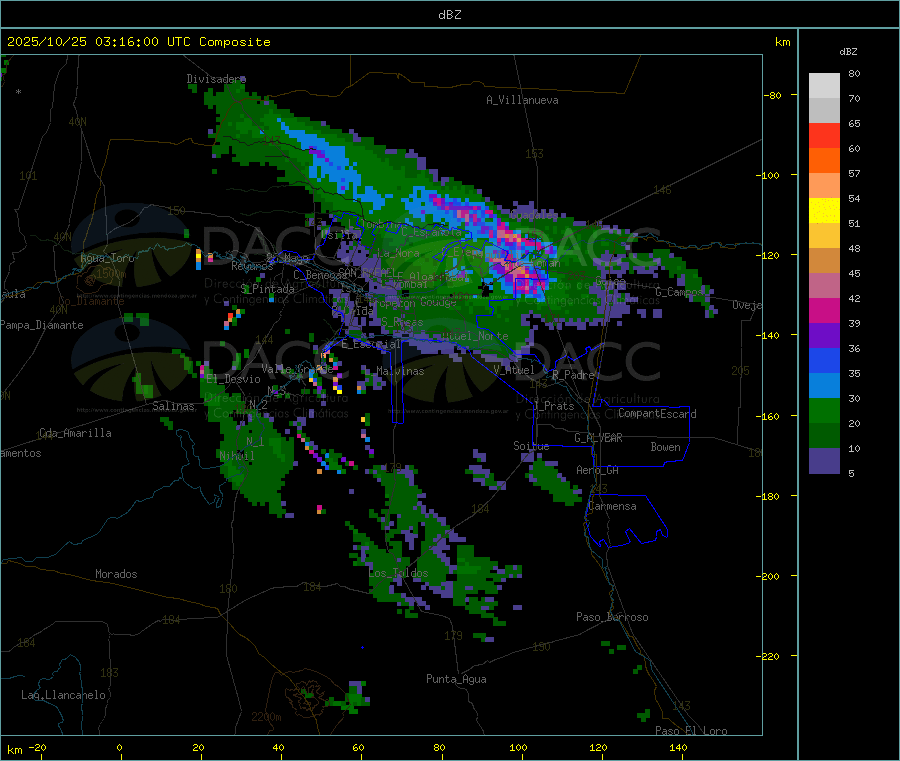This screenshot has height=761, width=900.
Task: Click the Morados location label
Action: 116,574
